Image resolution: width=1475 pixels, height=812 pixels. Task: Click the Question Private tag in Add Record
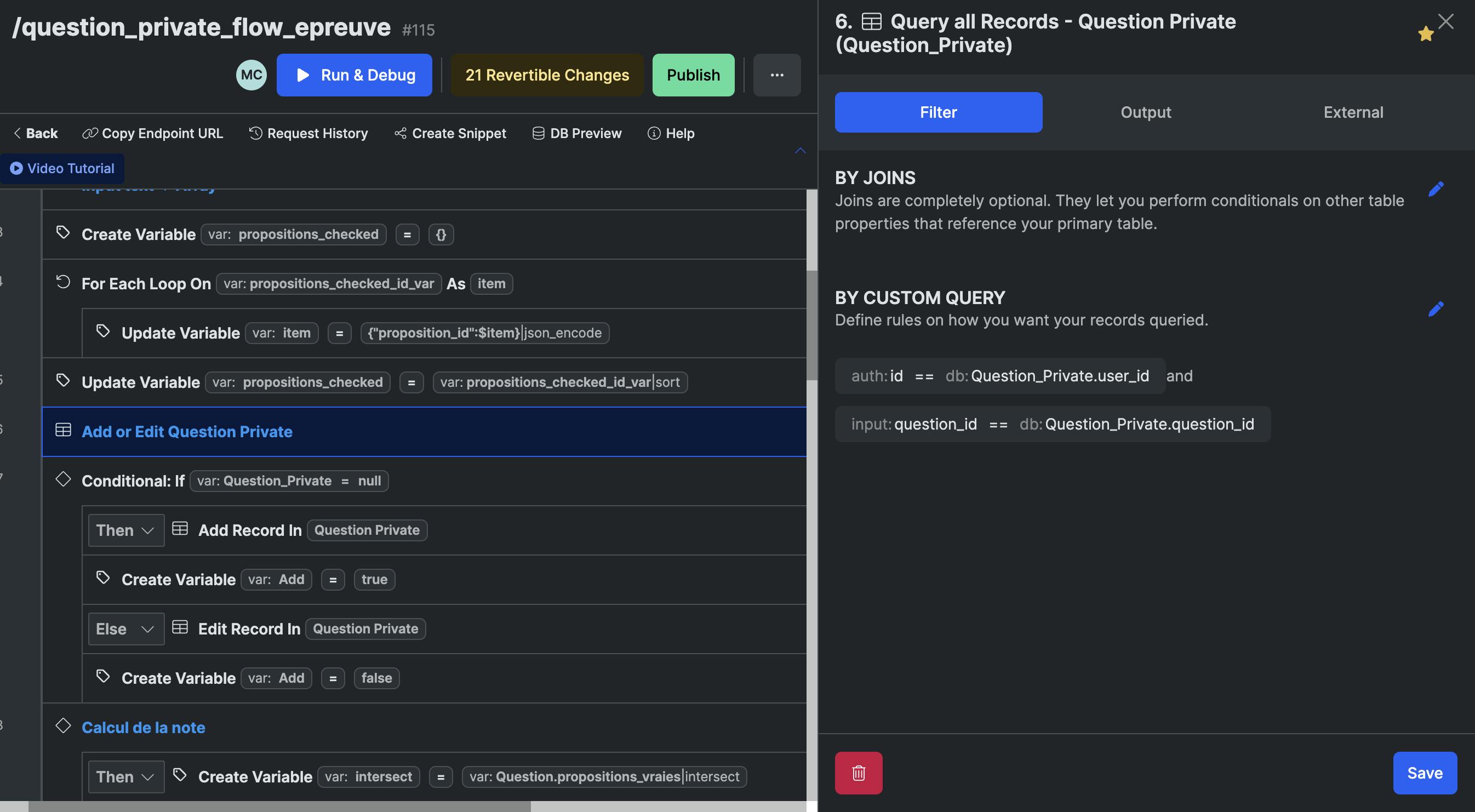tap(367, 530)
